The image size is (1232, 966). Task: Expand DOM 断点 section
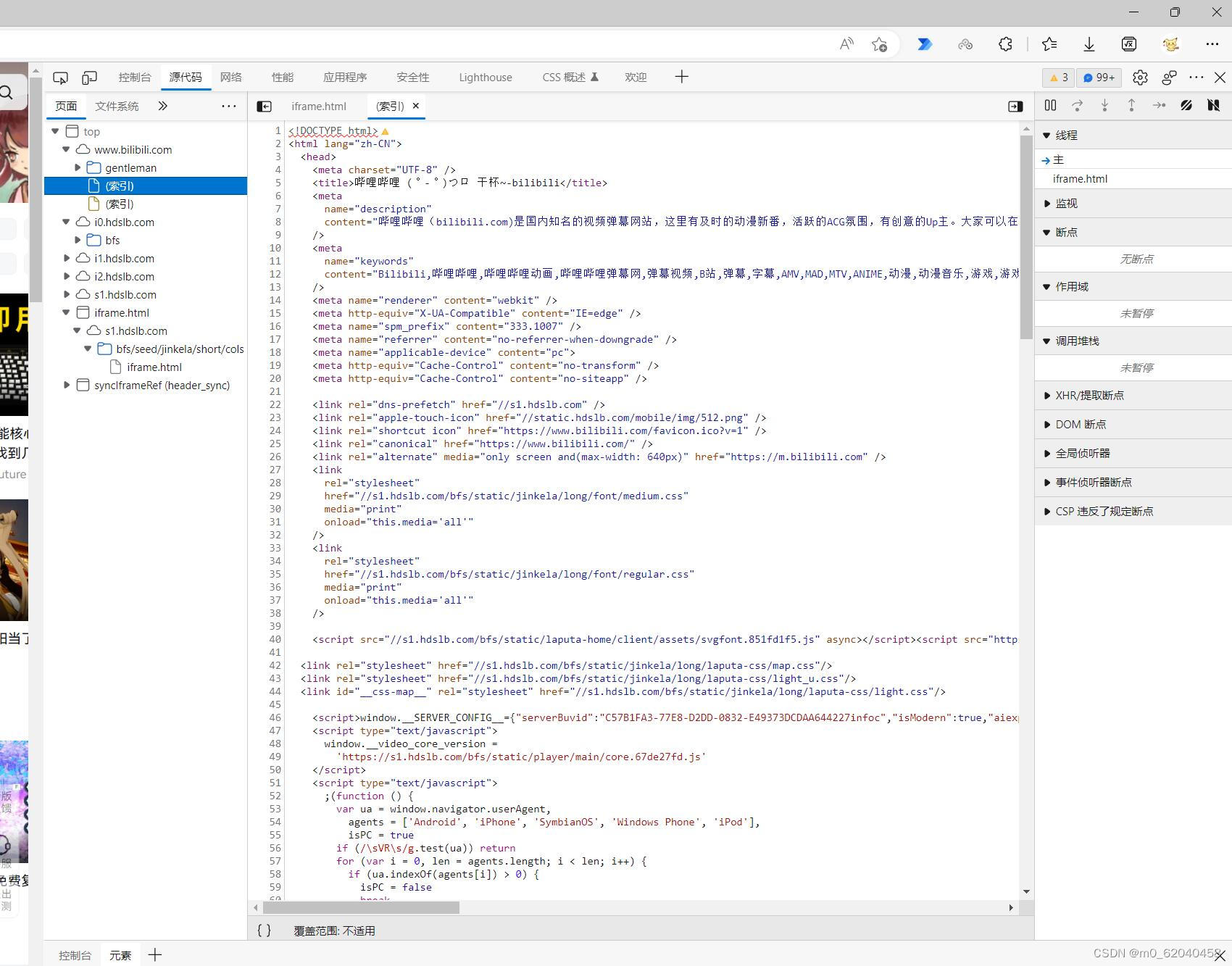click(1133, 424)
